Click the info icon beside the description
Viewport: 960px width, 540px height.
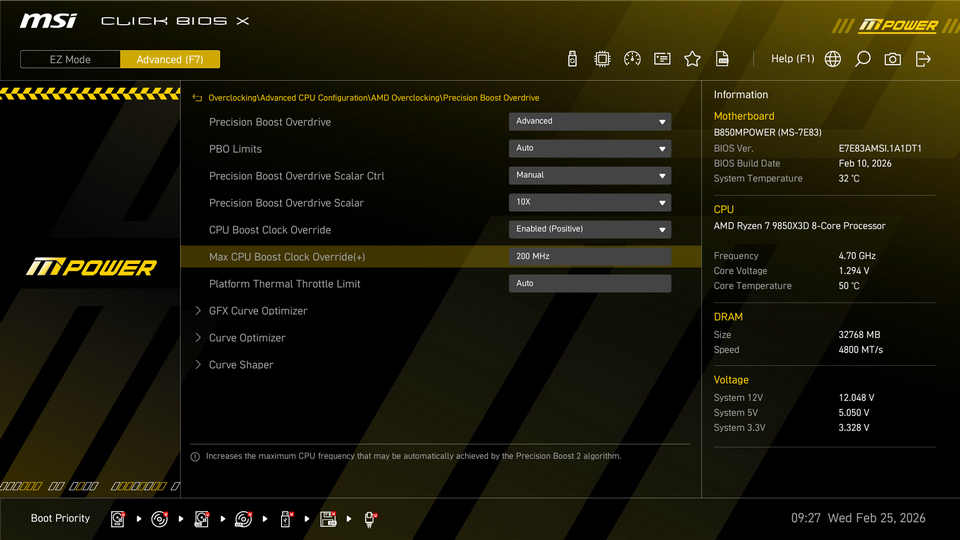click(195, 457)
